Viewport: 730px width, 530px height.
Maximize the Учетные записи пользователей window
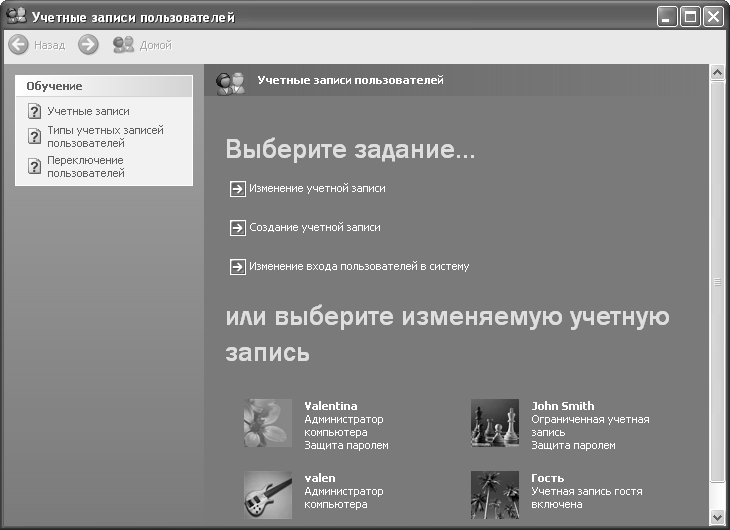pyautogui.click(x=690, y=17)
